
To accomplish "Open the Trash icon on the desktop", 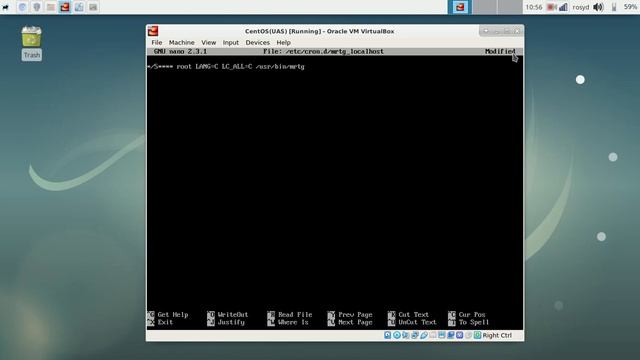I will point(31,43).
